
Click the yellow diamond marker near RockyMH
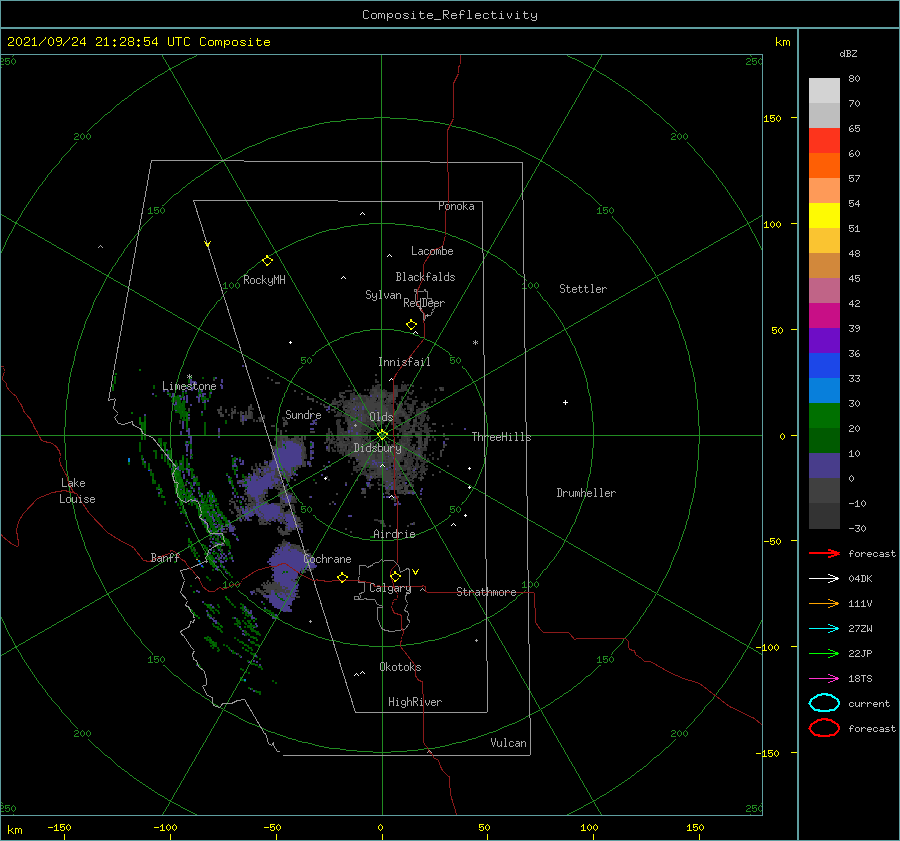coord(267,261)
